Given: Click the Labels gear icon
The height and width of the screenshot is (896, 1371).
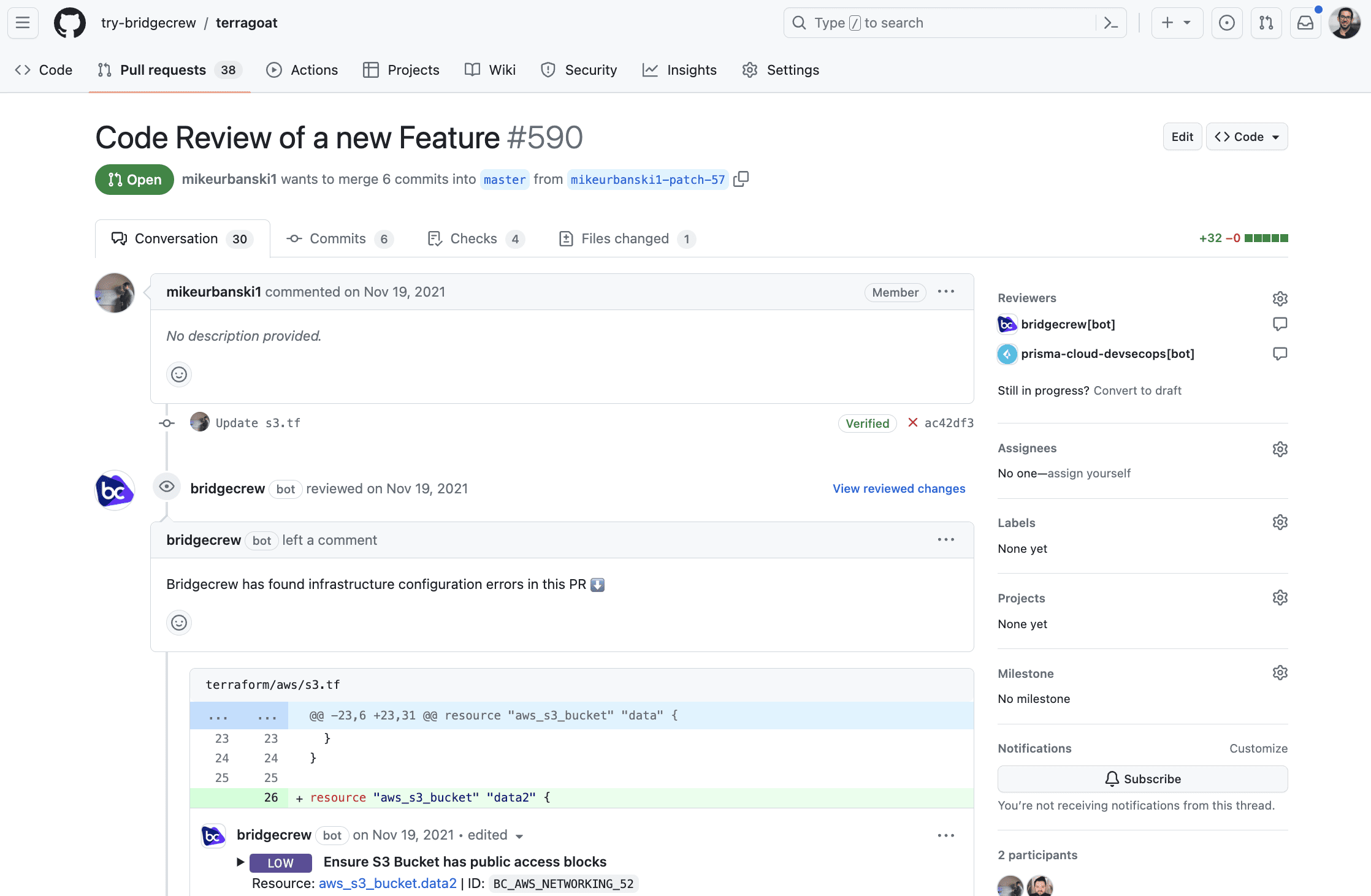Looking at the screenshot, I should coord(1280,523).
